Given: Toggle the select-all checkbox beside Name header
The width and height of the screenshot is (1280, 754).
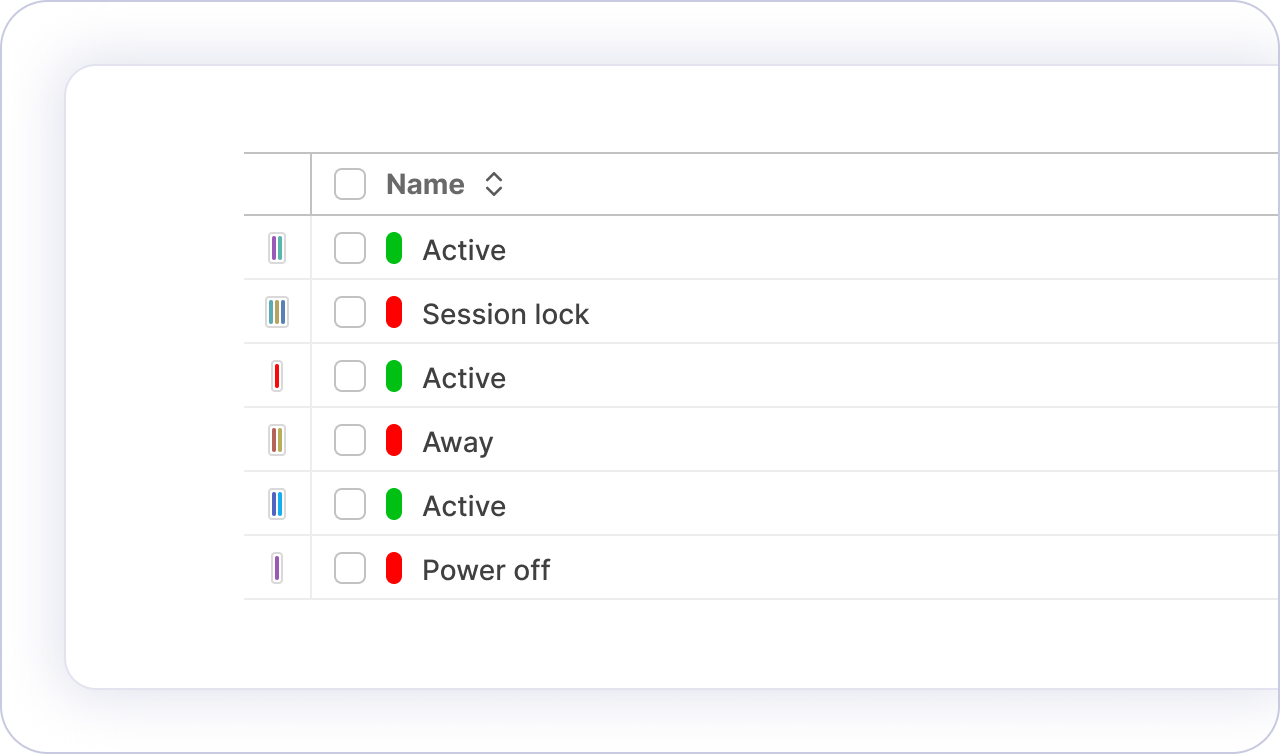Looking at the screenshot, I should click(x=350, y=184).
